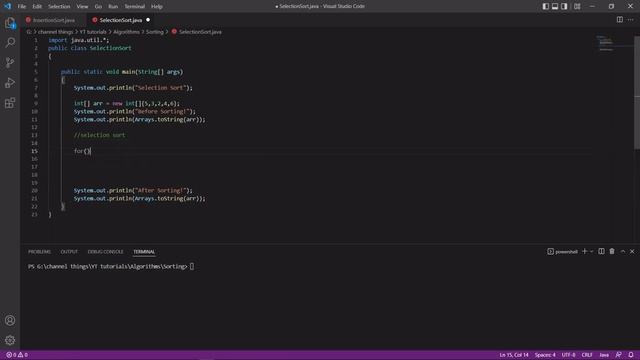The image size is (640, 360).
Task: Open the Search view in activity bar
Action: point(10,42)
